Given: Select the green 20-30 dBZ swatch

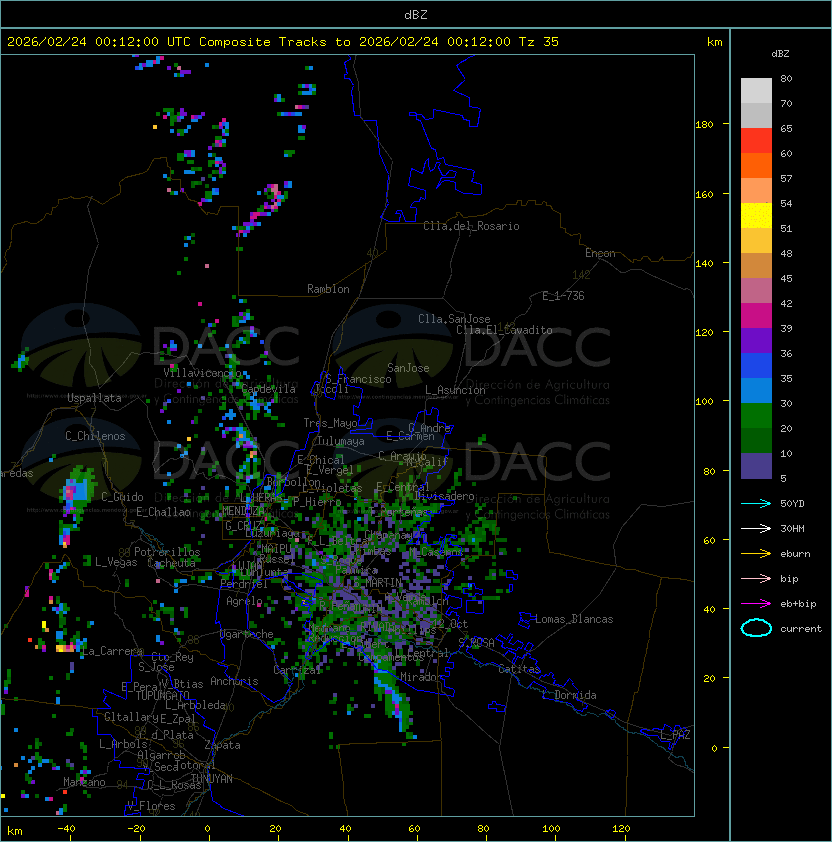Looking at the screenshot, I should click(756, 415).
